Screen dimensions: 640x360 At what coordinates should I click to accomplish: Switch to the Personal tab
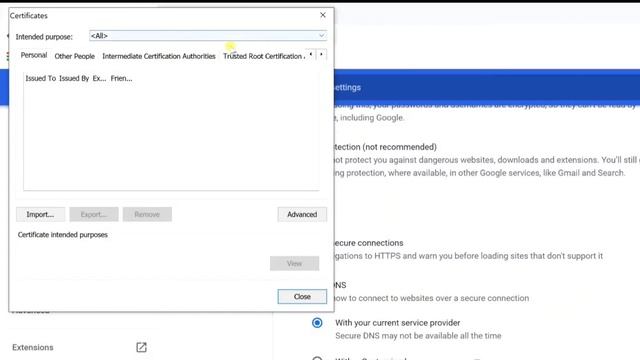tap(34, 55)
